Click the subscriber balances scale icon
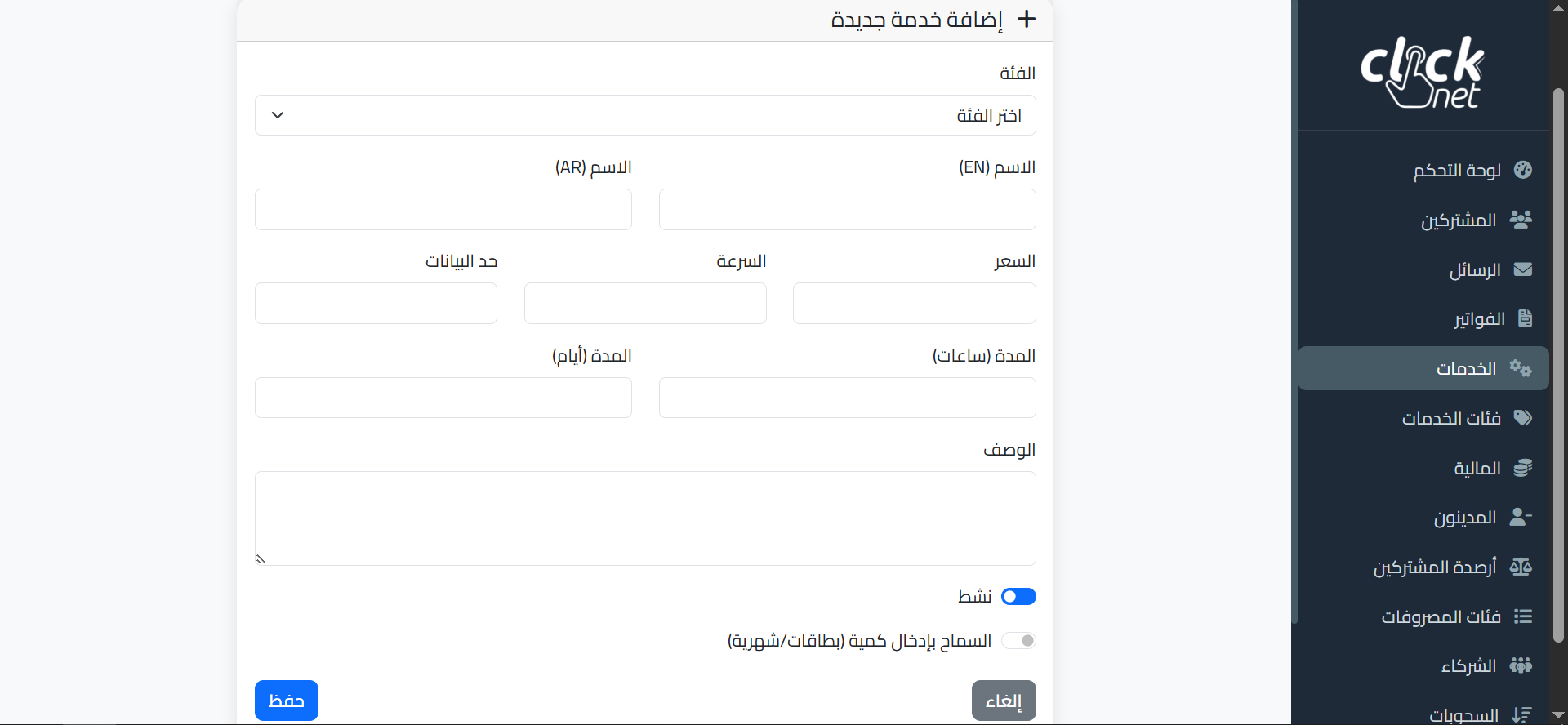 [1521, 567]
